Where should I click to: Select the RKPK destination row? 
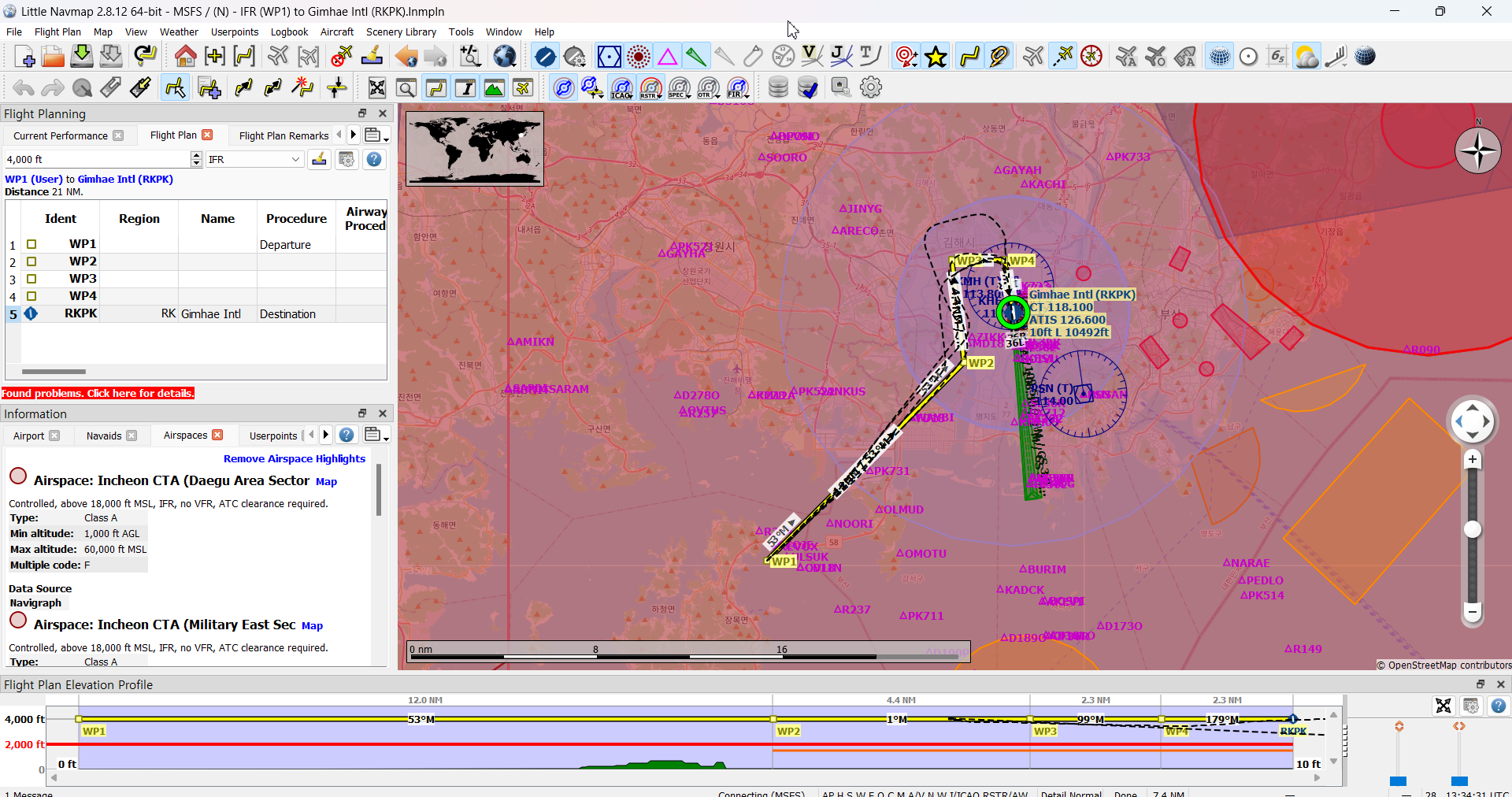click(196, 313)
